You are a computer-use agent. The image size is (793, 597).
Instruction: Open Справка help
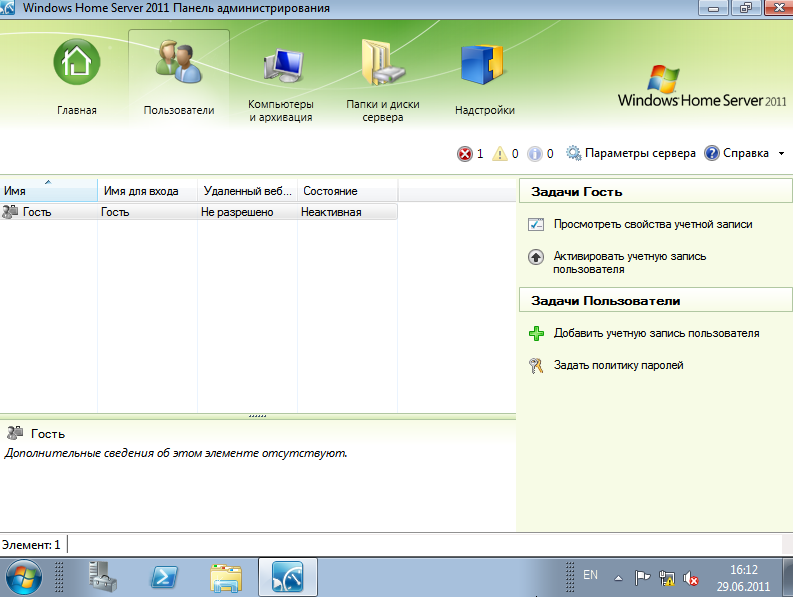coord(736,153)
